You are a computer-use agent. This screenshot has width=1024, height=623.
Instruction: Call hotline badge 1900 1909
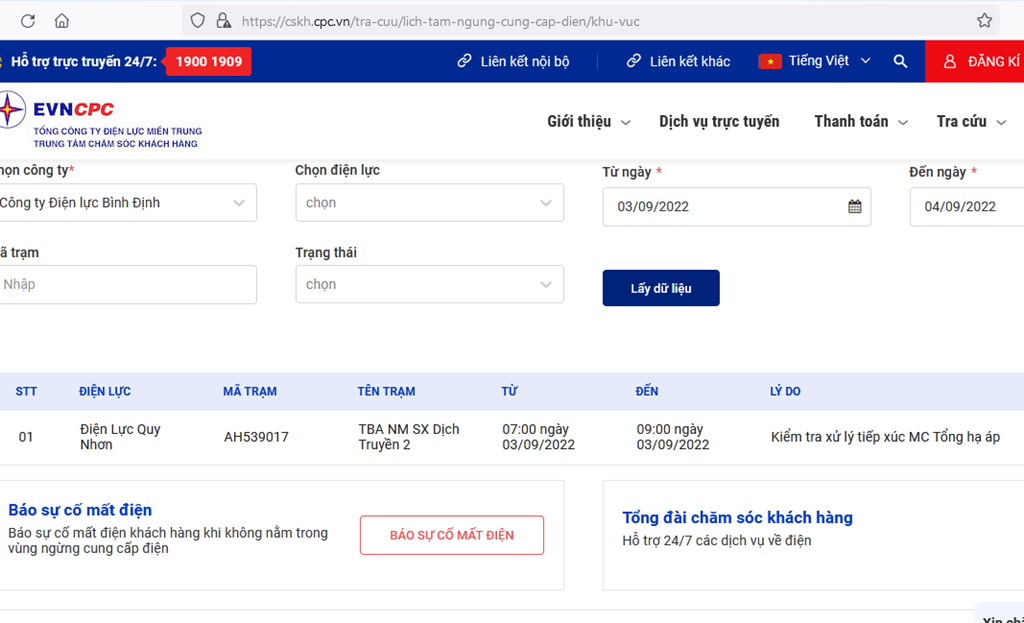[208, 61]
